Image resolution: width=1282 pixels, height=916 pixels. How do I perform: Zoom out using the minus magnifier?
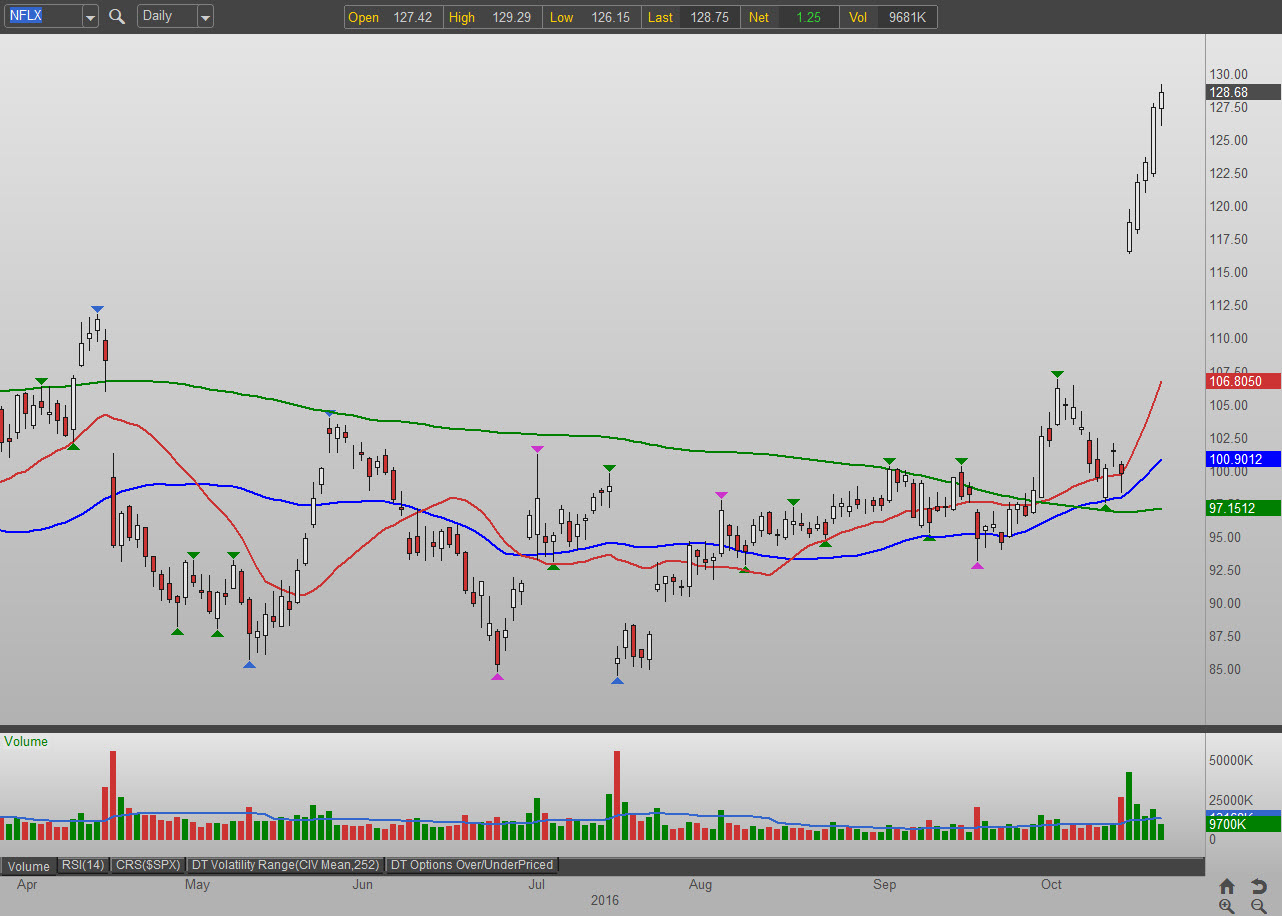point(1259,906)
